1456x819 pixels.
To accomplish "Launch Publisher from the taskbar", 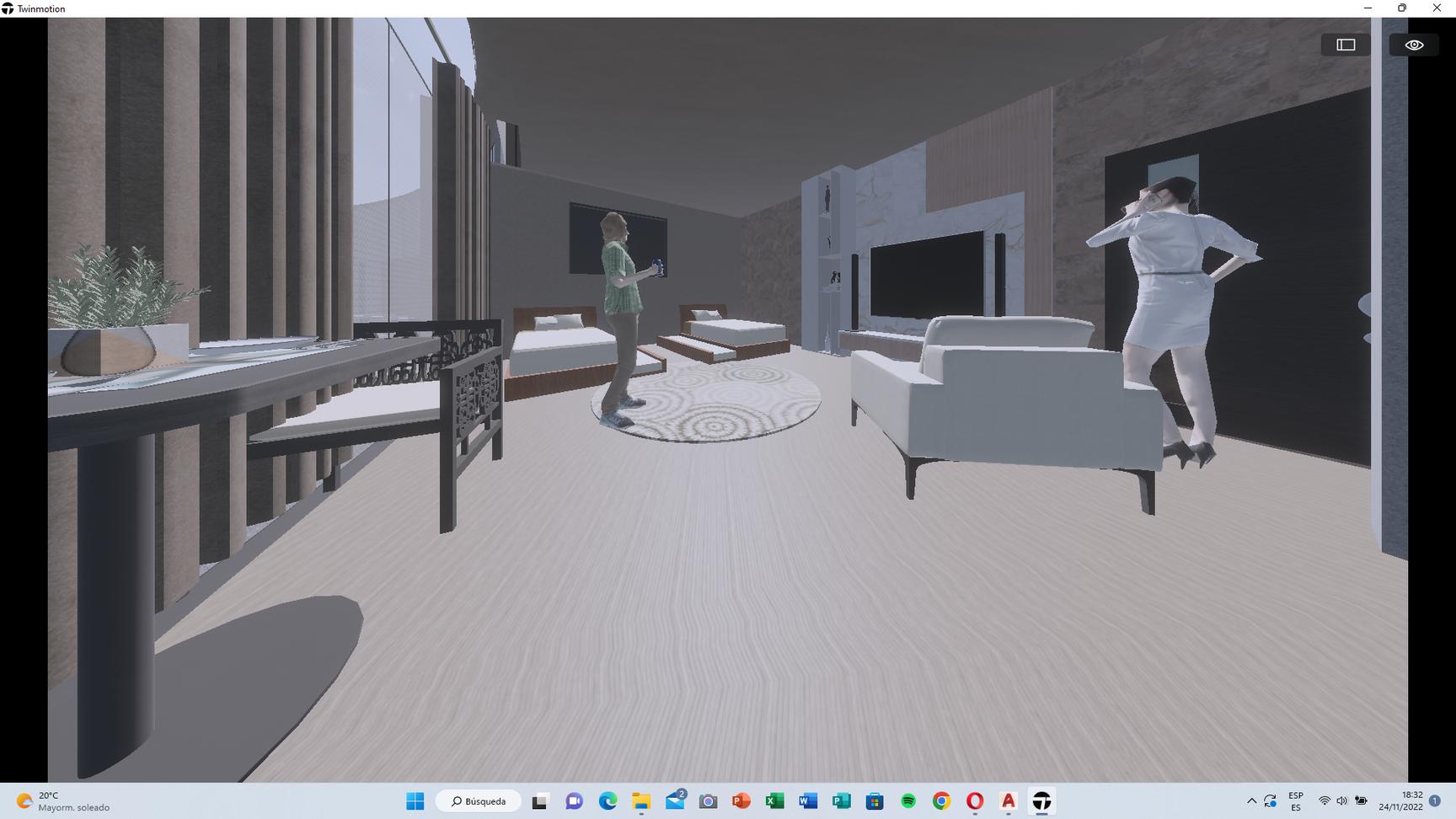I will (x=842, y=801).
